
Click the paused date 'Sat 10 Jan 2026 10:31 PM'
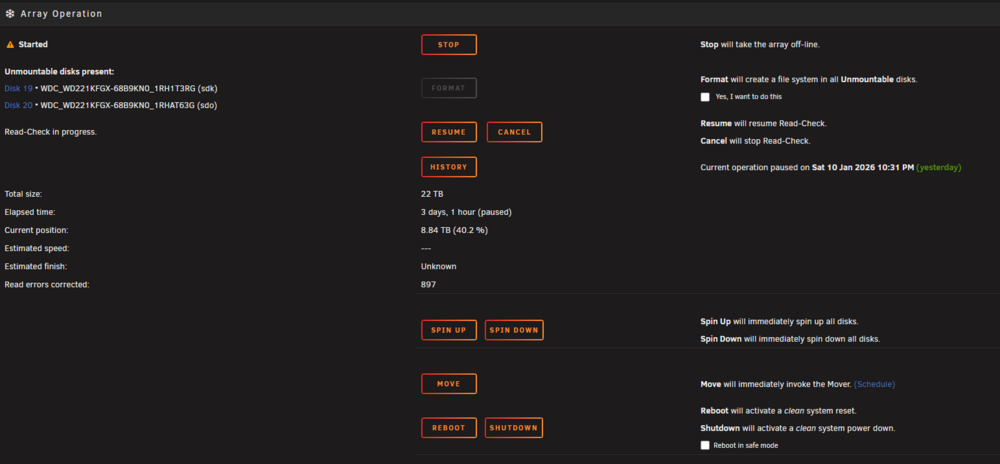(863, 168)
